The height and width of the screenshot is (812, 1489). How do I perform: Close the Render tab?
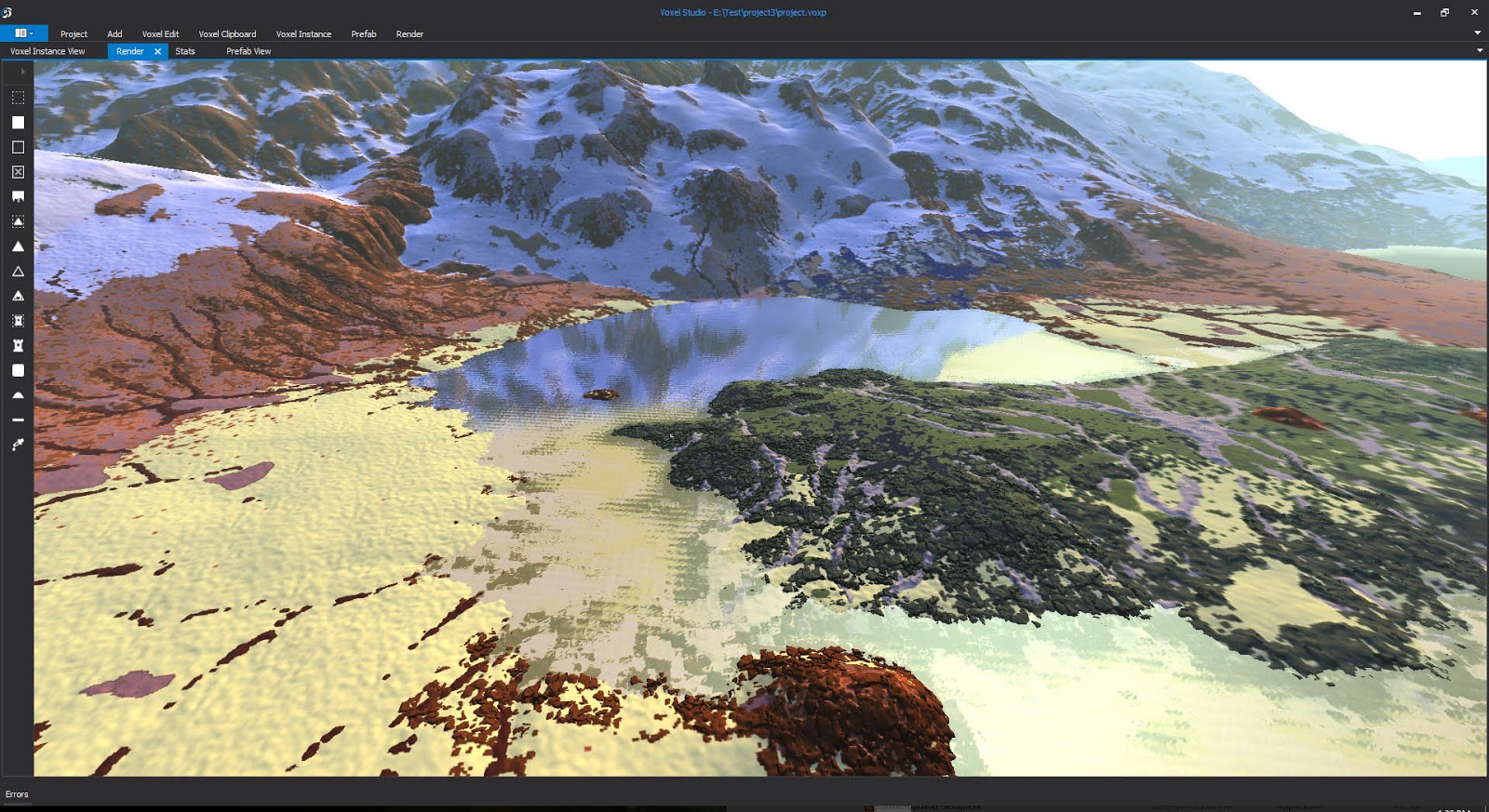tap(157, 52)
